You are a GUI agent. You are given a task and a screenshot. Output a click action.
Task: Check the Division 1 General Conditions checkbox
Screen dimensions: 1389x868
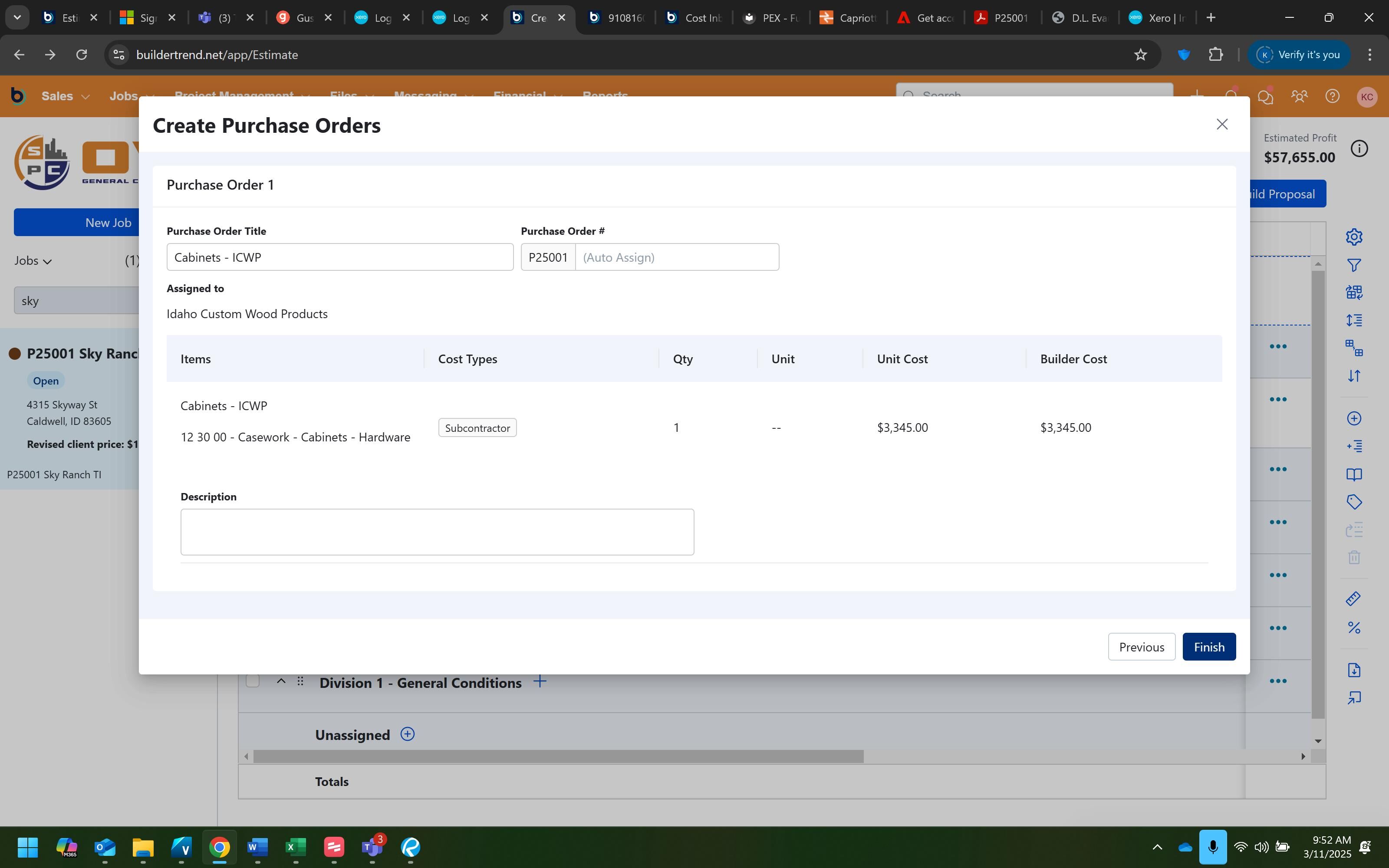pos(253,681)
